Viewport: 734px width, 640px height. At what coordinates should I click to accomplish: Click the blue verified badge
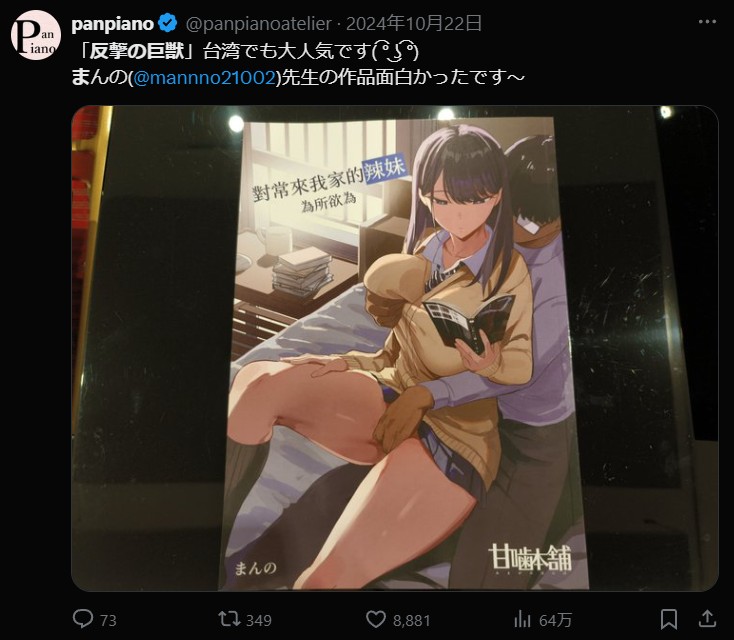click(x=168, y=23)
